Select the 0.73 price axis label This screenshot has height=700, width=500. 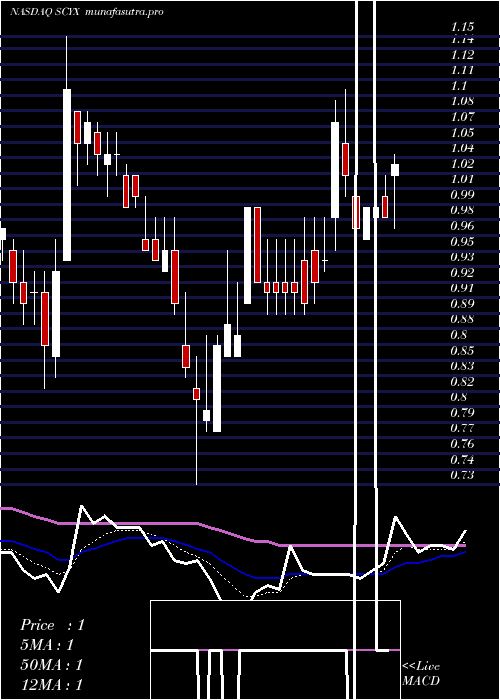pos(462,475)
